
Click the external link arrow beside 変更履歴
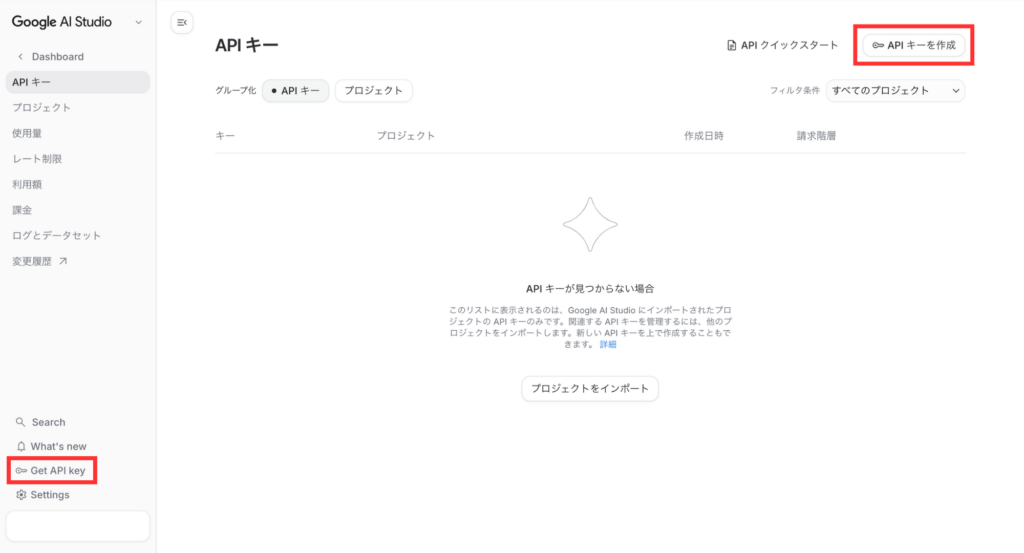[63, 261]
